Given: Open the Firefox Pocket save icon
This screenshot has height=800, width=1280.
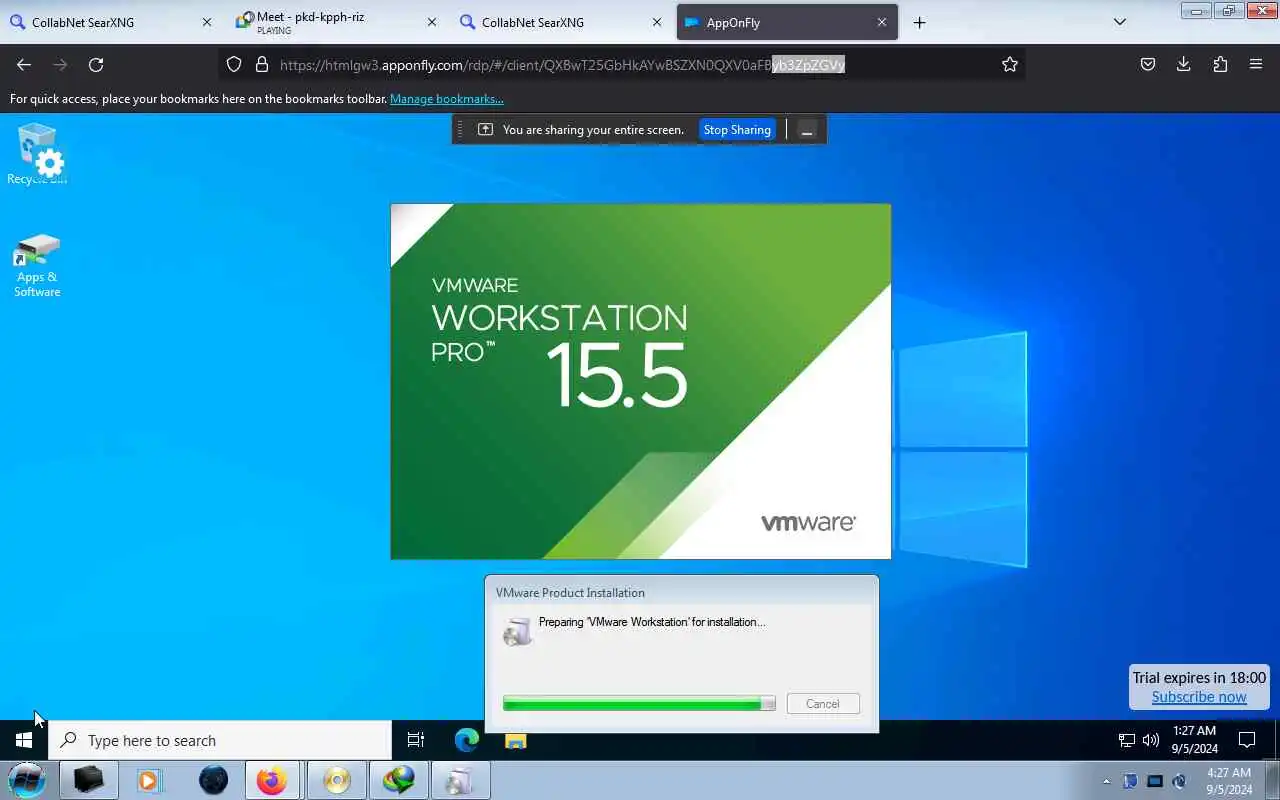Looking at the screenshot, I should tap(1148, 64).
